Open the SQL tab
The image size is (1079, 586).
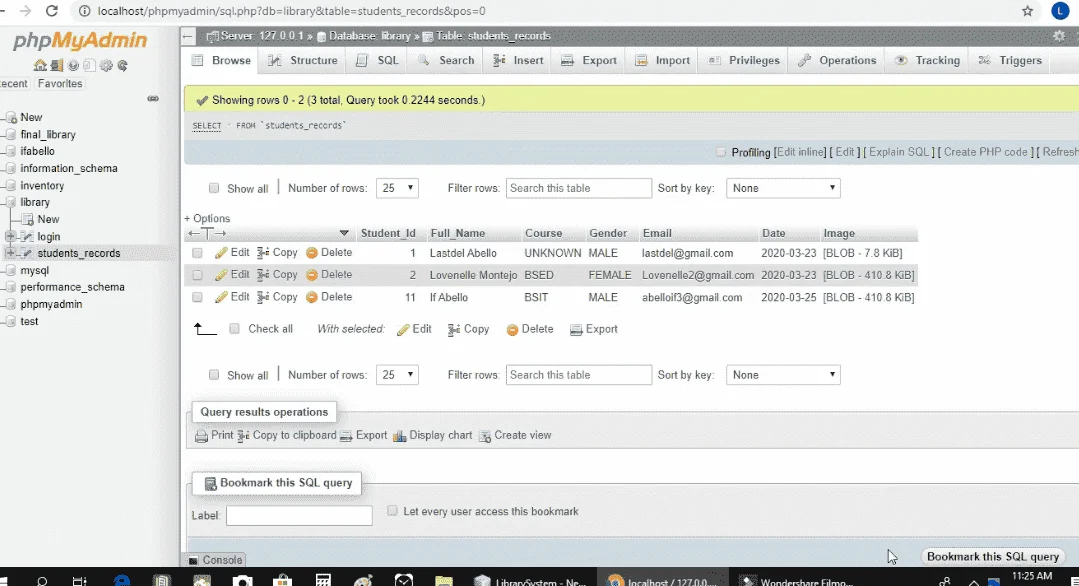[378, 61]
